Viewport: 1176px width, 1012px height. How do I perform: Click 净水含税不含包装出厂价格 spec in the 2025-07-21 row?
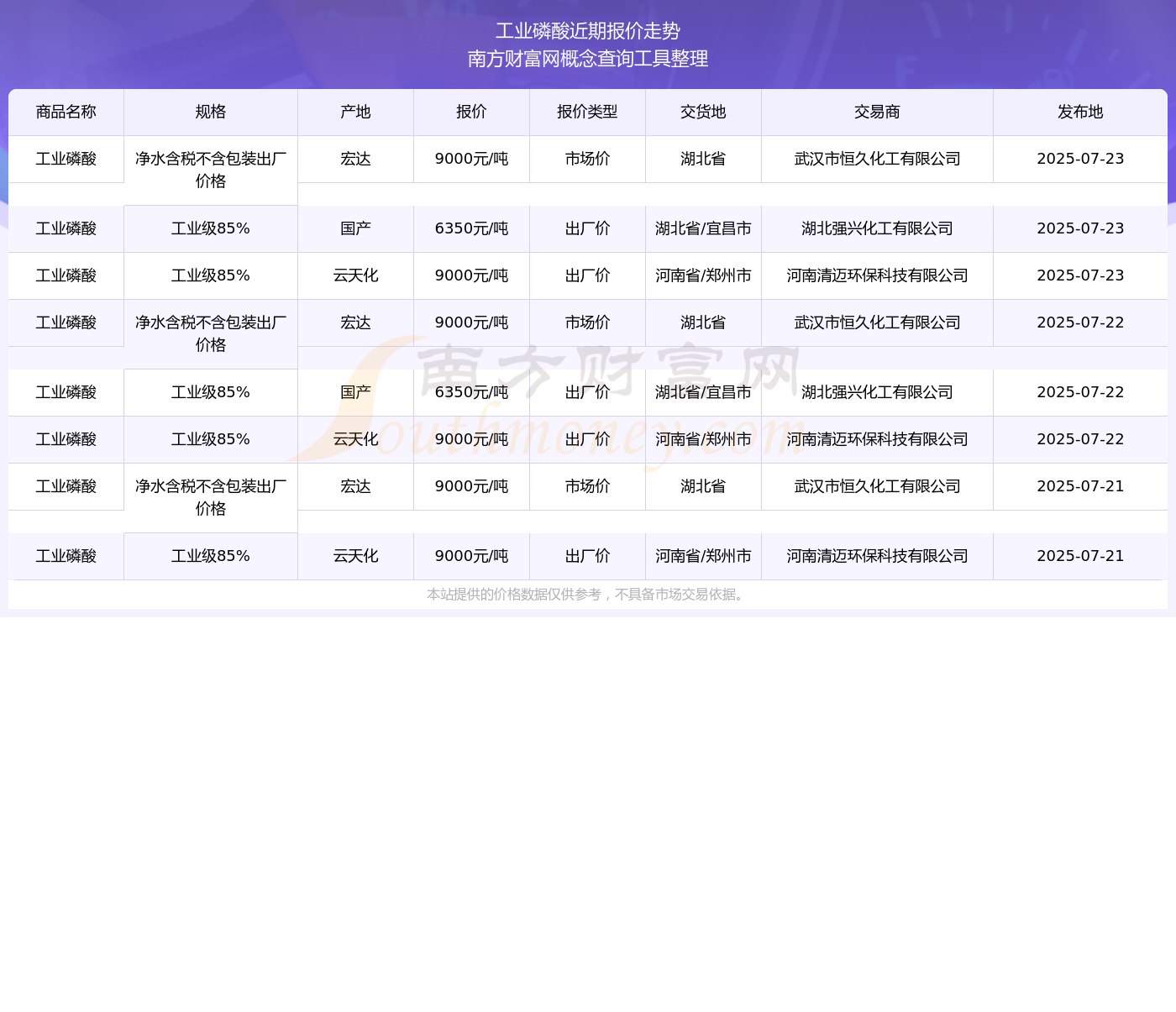coord(211,497)
